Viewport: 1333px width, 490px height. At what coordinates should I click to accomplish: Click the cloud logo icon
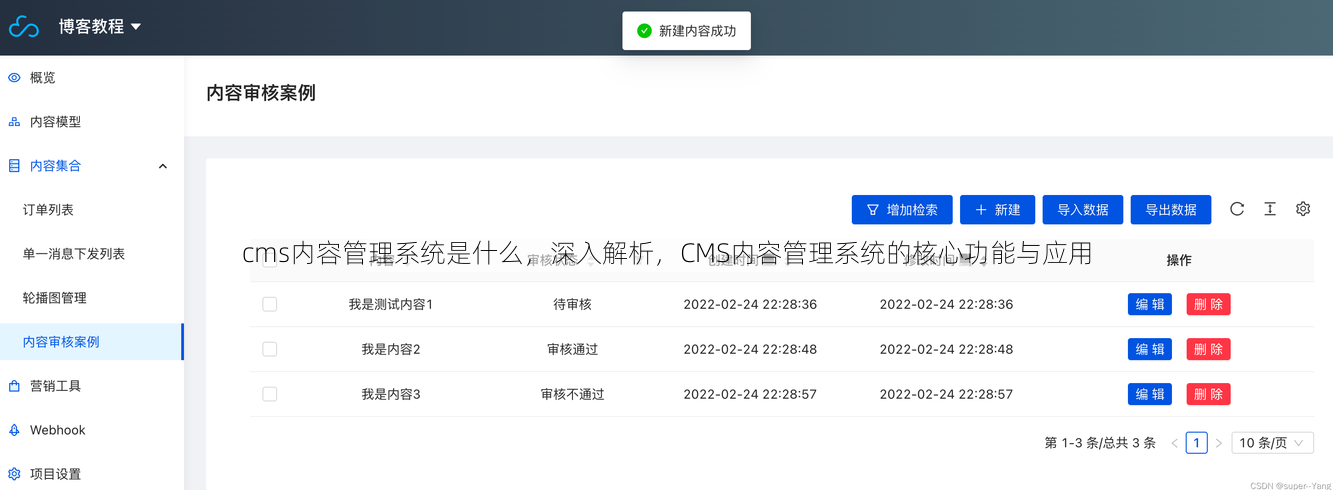pos(24,27)
